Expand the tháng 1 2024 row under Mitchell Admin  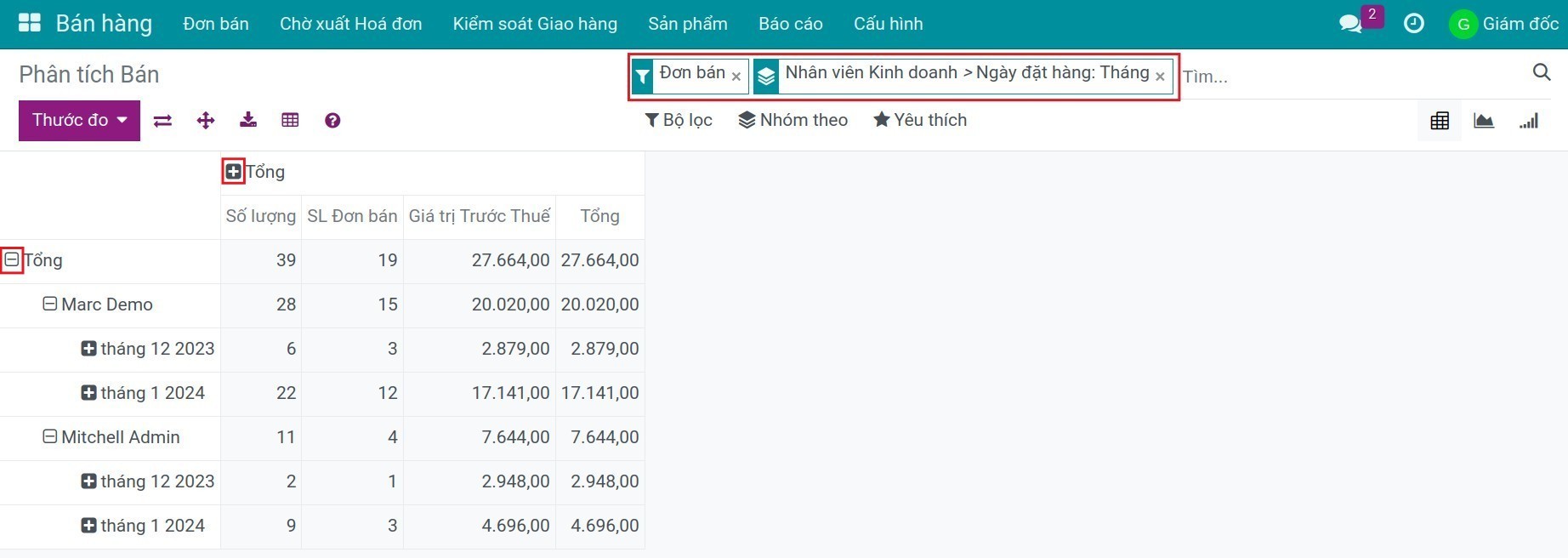[88, 526]
